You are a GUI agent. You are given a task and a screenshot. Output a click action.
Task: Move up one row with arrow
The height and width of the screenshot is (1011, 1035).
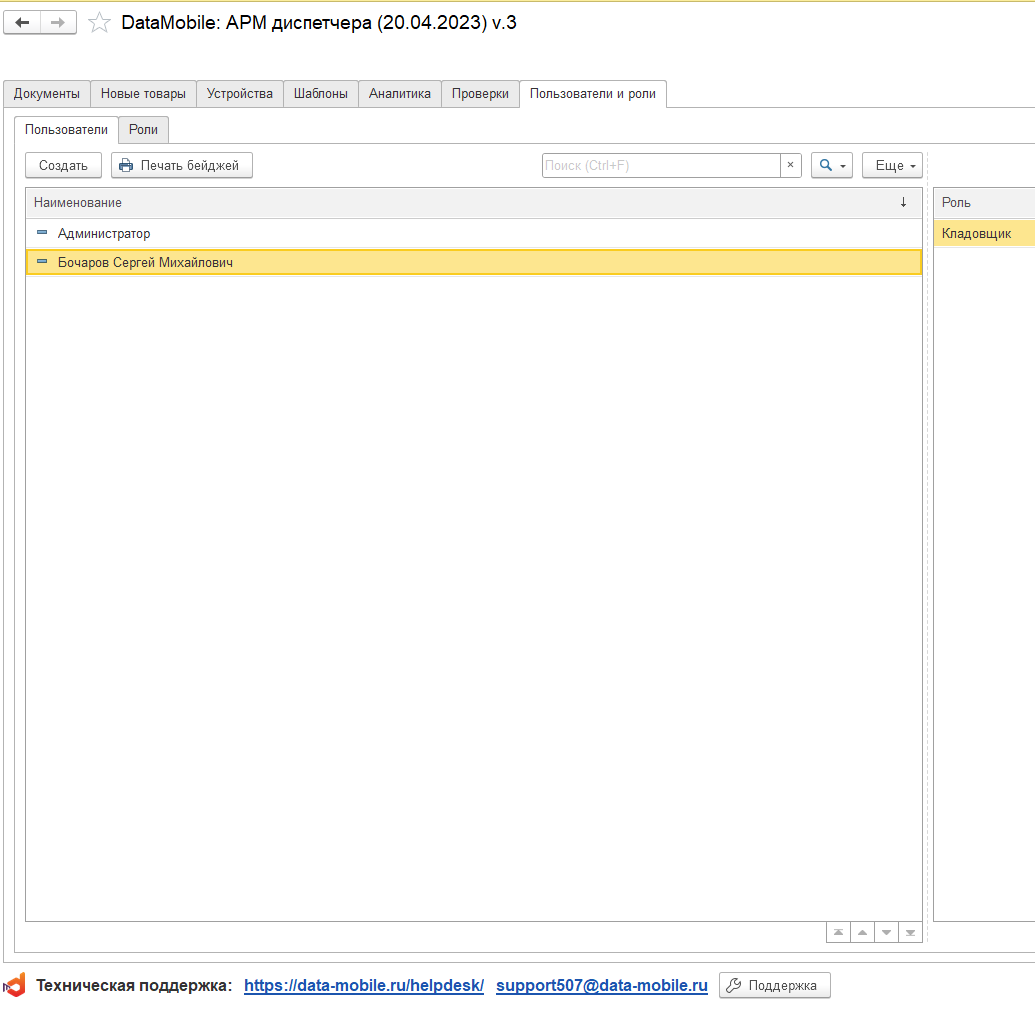(862, 933)
